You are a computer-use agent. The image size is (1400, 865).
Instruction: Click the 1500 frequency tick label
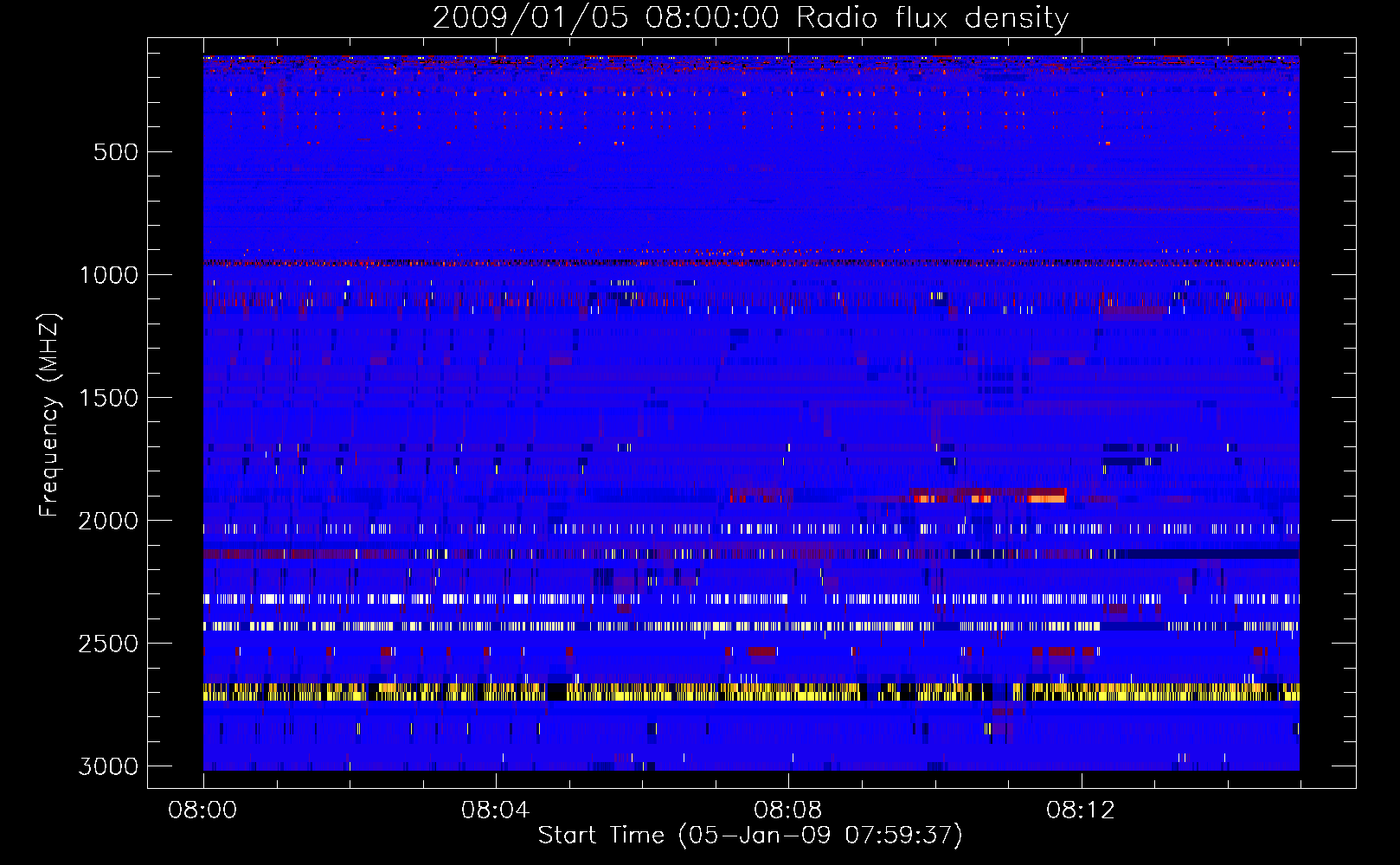point(108,398)
